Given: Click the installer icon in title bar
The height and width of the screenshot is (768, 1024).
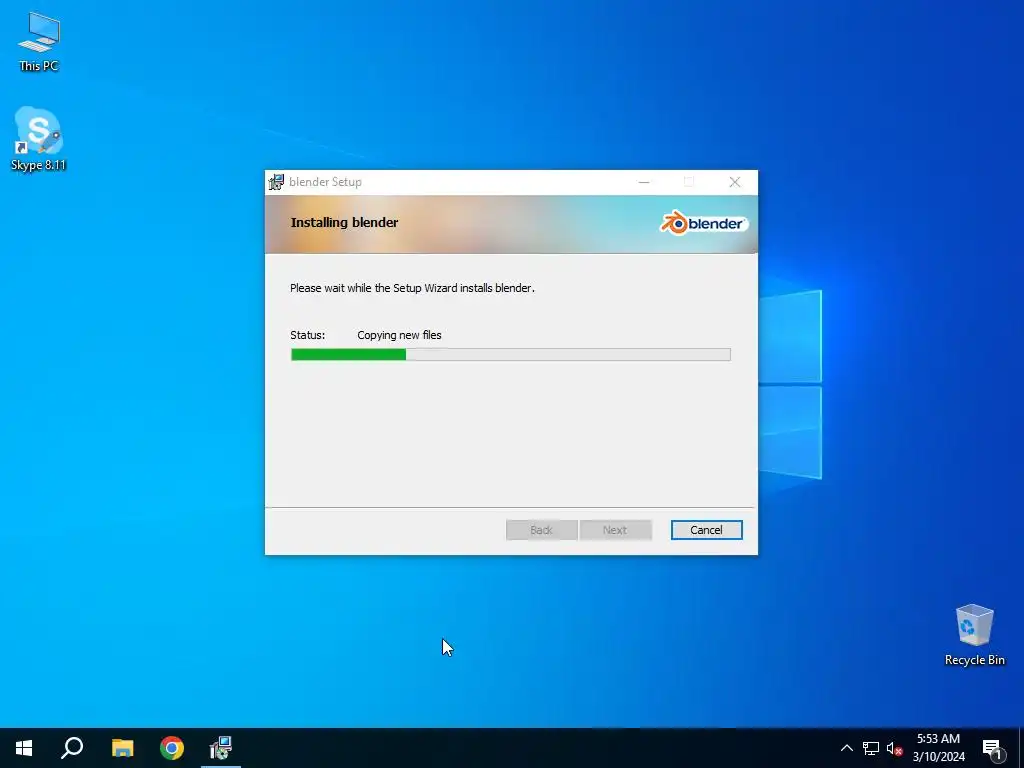Looking at the screenshot, I should click(277, 182).
